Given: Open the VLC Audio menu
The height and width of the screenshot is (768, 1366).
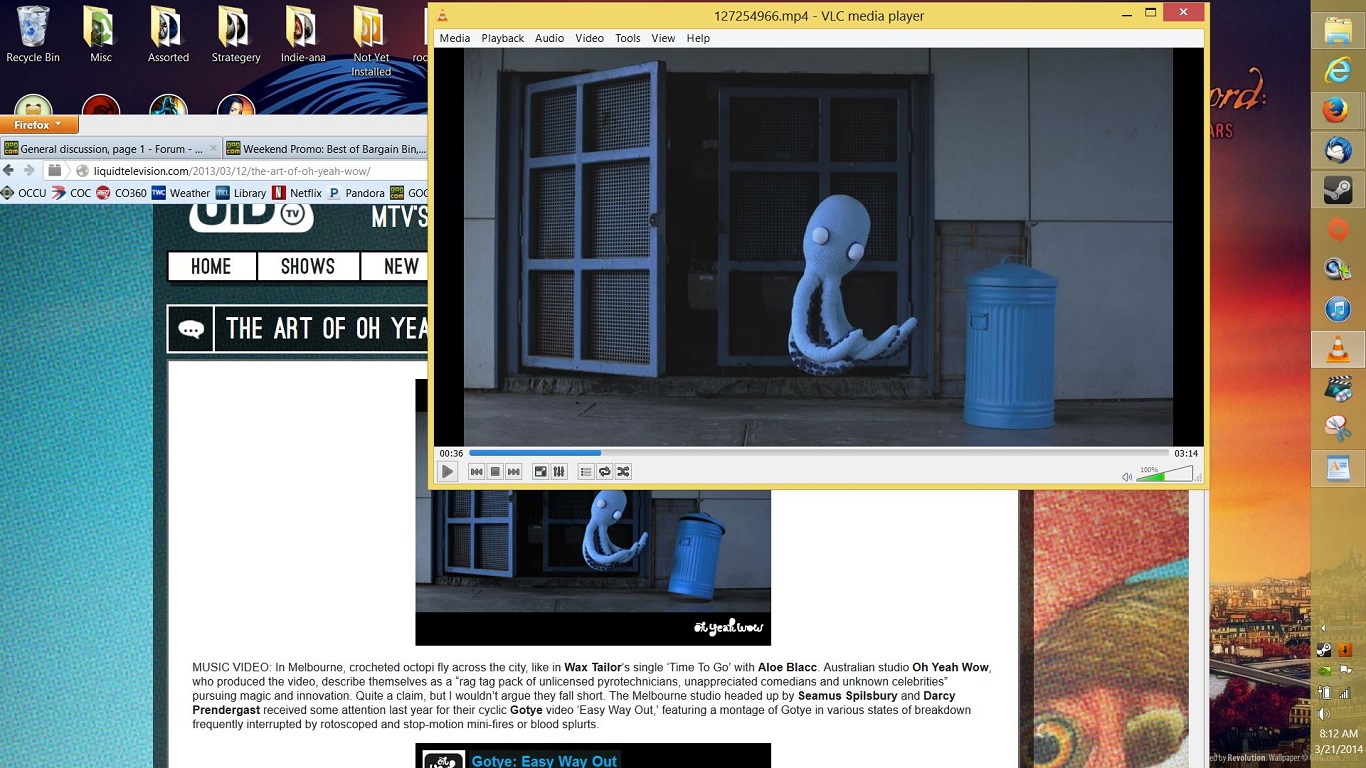Looking at the screenshot, I should (549, 38).
